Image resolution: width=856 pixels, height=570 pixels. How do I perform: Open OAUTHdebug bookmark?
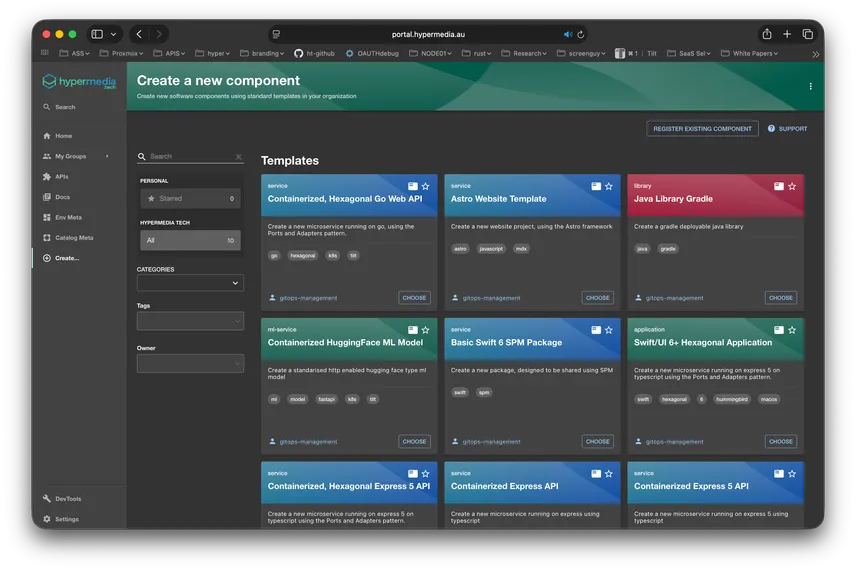372,54
